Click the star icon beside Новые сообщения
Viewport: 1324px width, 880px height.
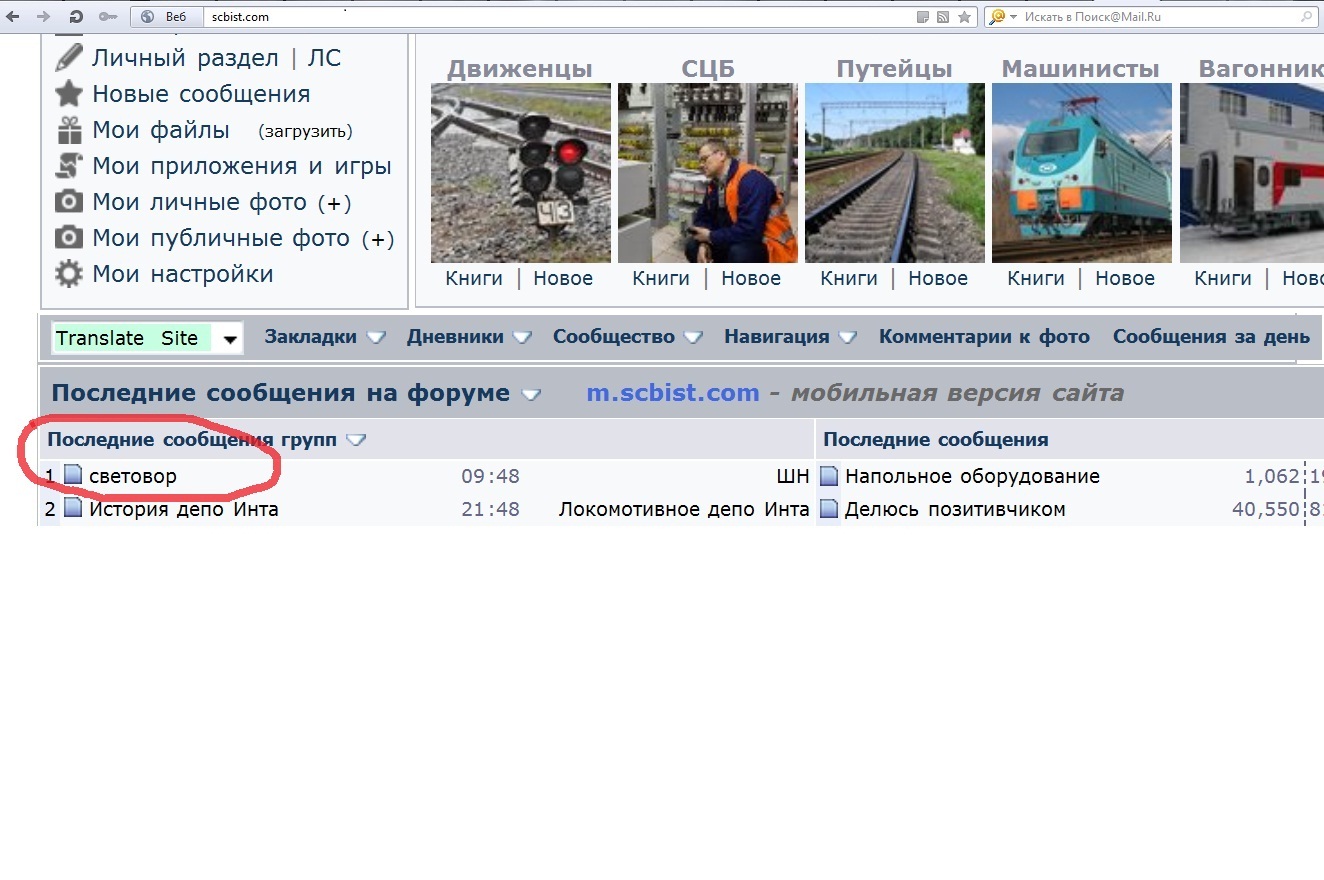click(x=68, y=94)
